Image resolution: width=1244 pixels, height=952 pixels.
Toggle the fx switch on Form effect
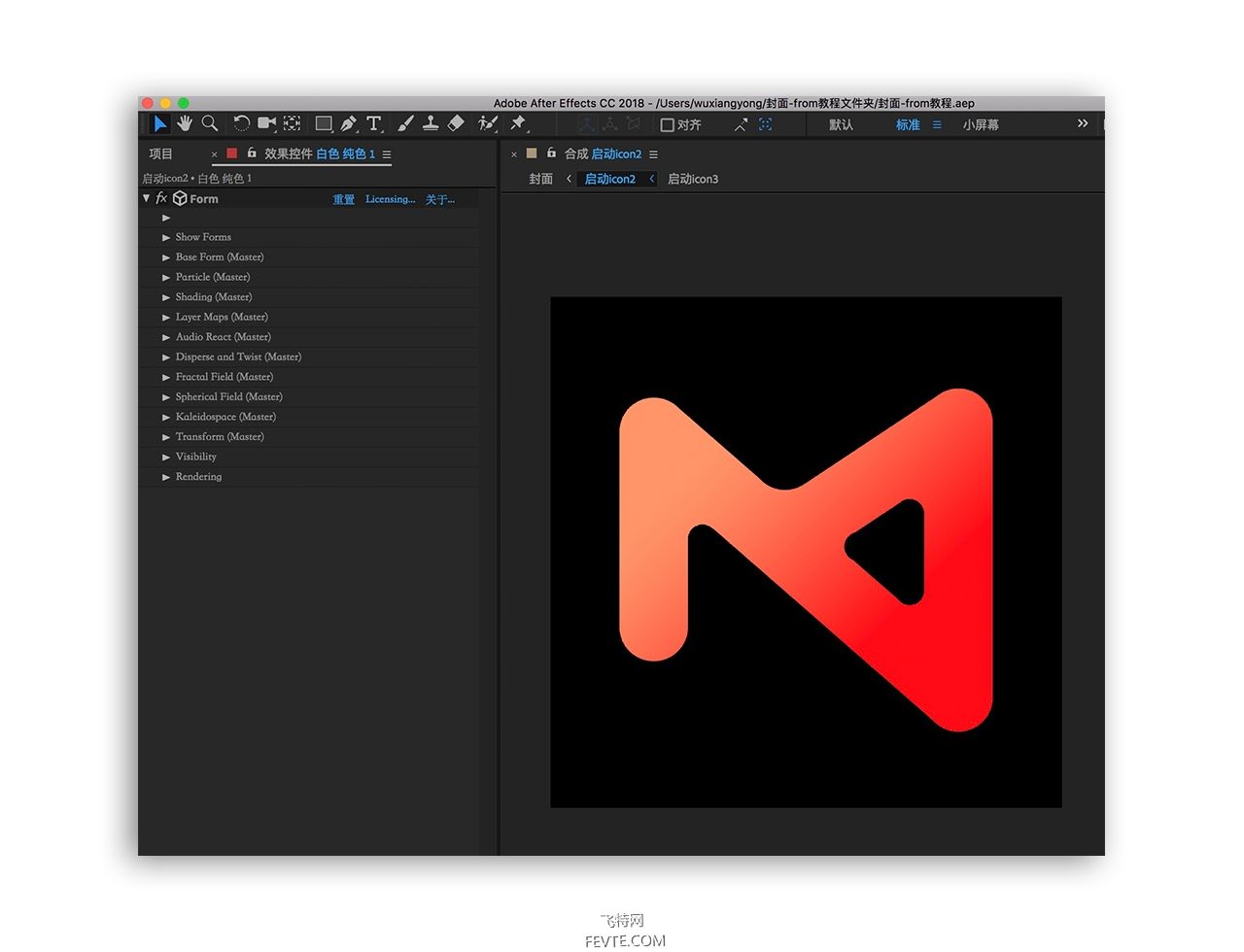tap(161, 198)
